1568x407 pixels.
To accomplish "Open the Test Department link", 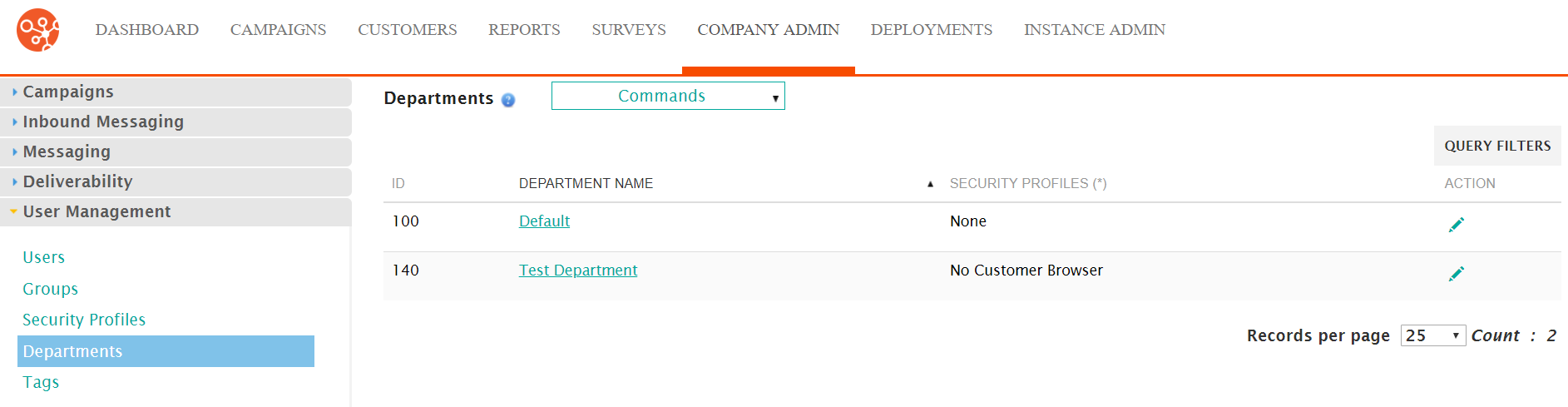I will pyautogui.click(x=578, y=271).
